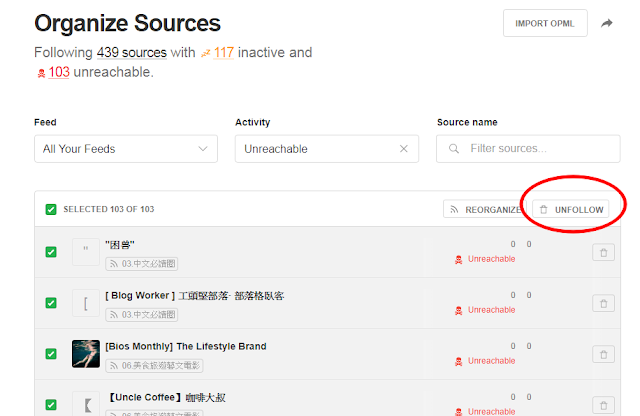Expand the All Your Feeds dropdown
The image size is (640, 416).
126,149
